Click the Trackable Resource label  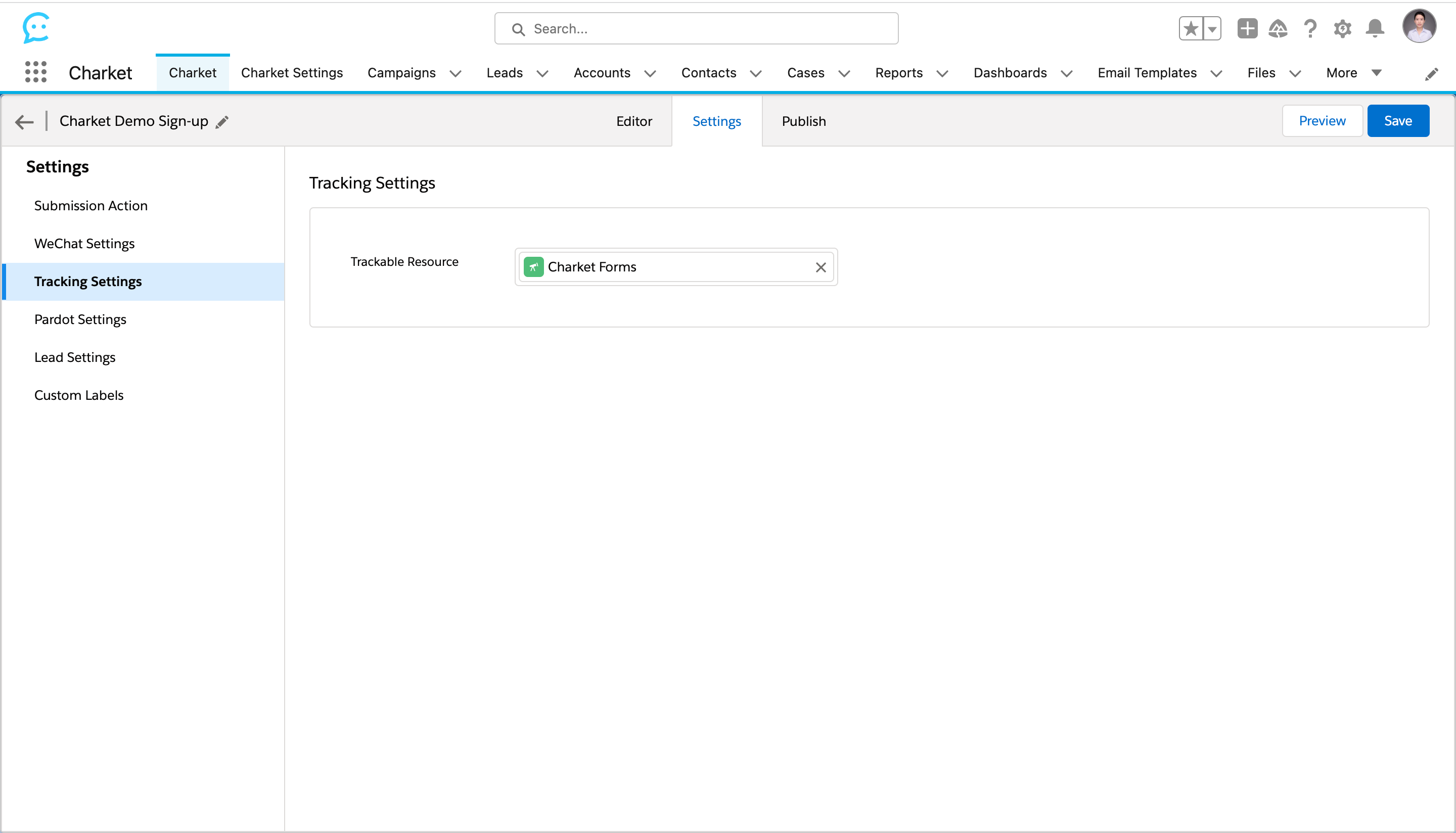(x=404, y=262)
